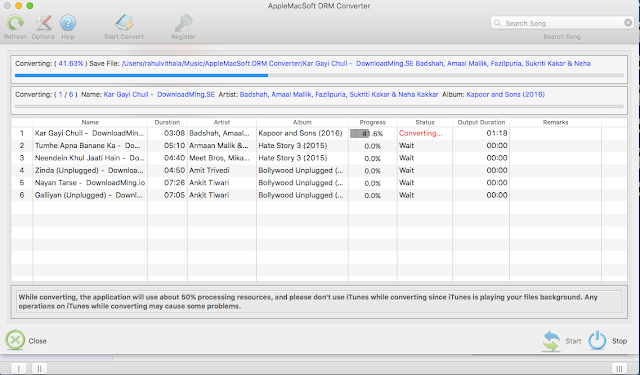Click the 41.63% converting percentage text

tap(71, 63)
